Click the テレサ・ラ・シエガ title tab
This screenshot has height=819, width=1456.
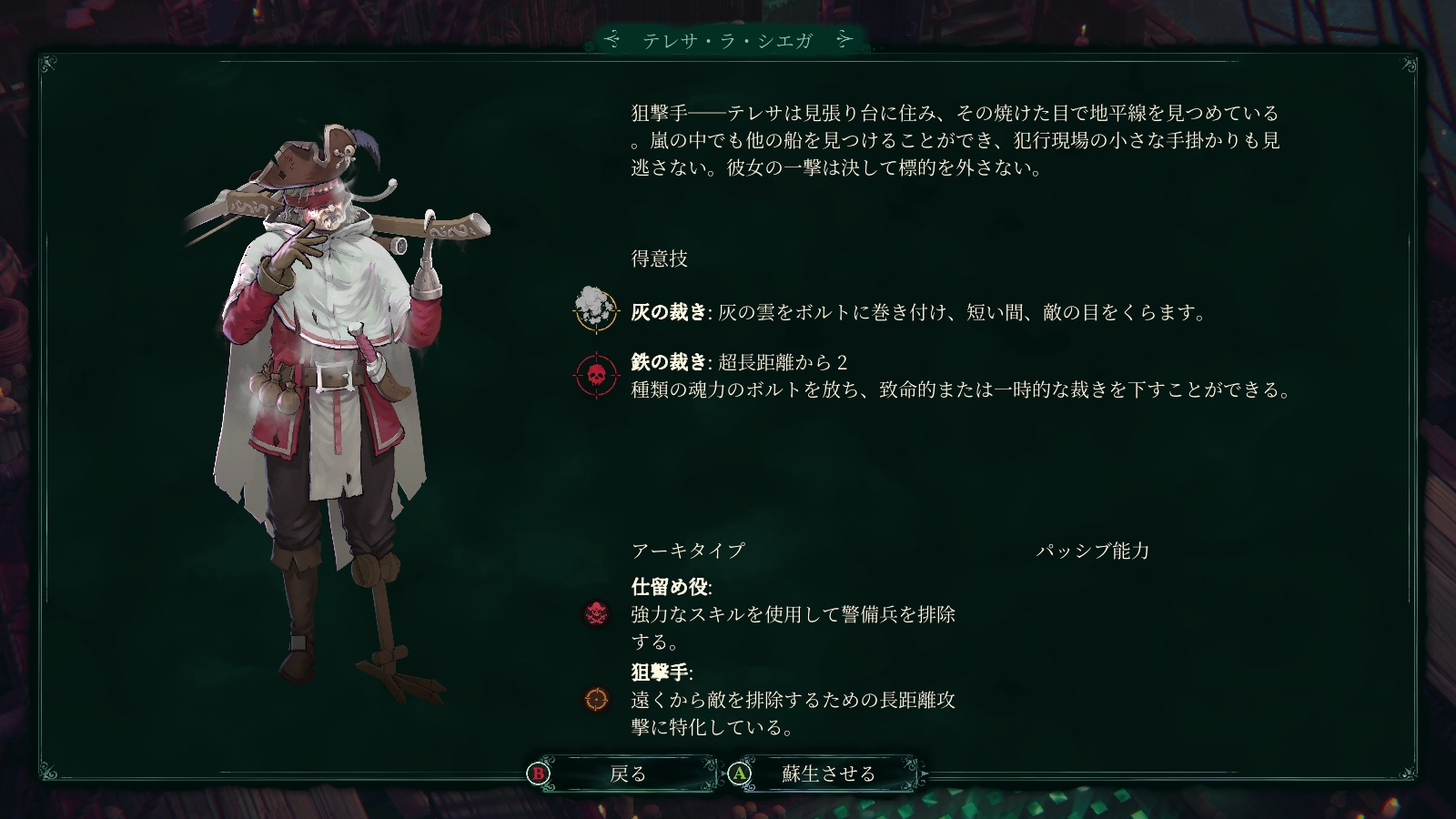pyautogui.click(x=728, y=40)
